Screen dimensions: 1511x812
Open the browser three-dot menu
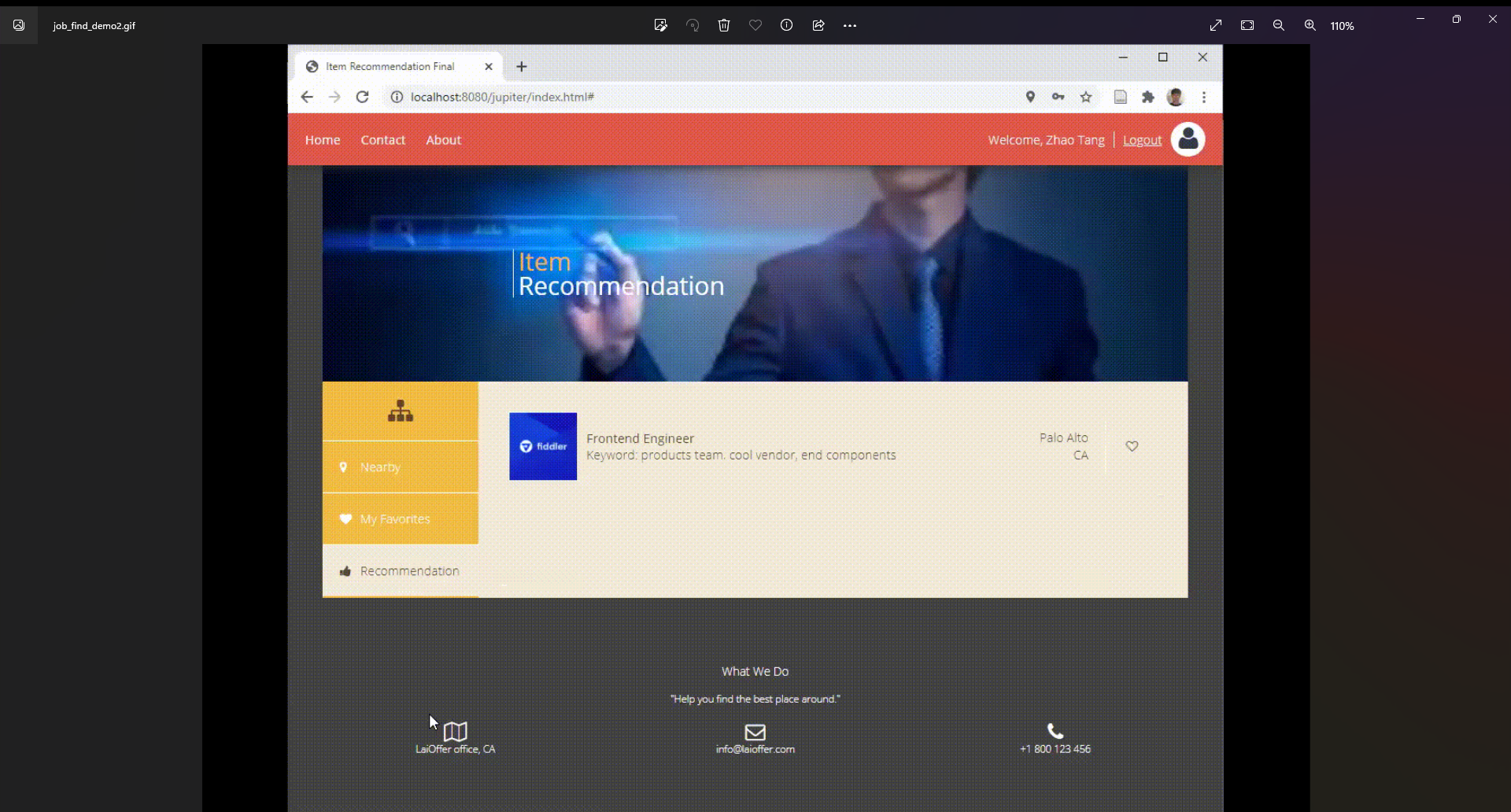[1204, 97]
